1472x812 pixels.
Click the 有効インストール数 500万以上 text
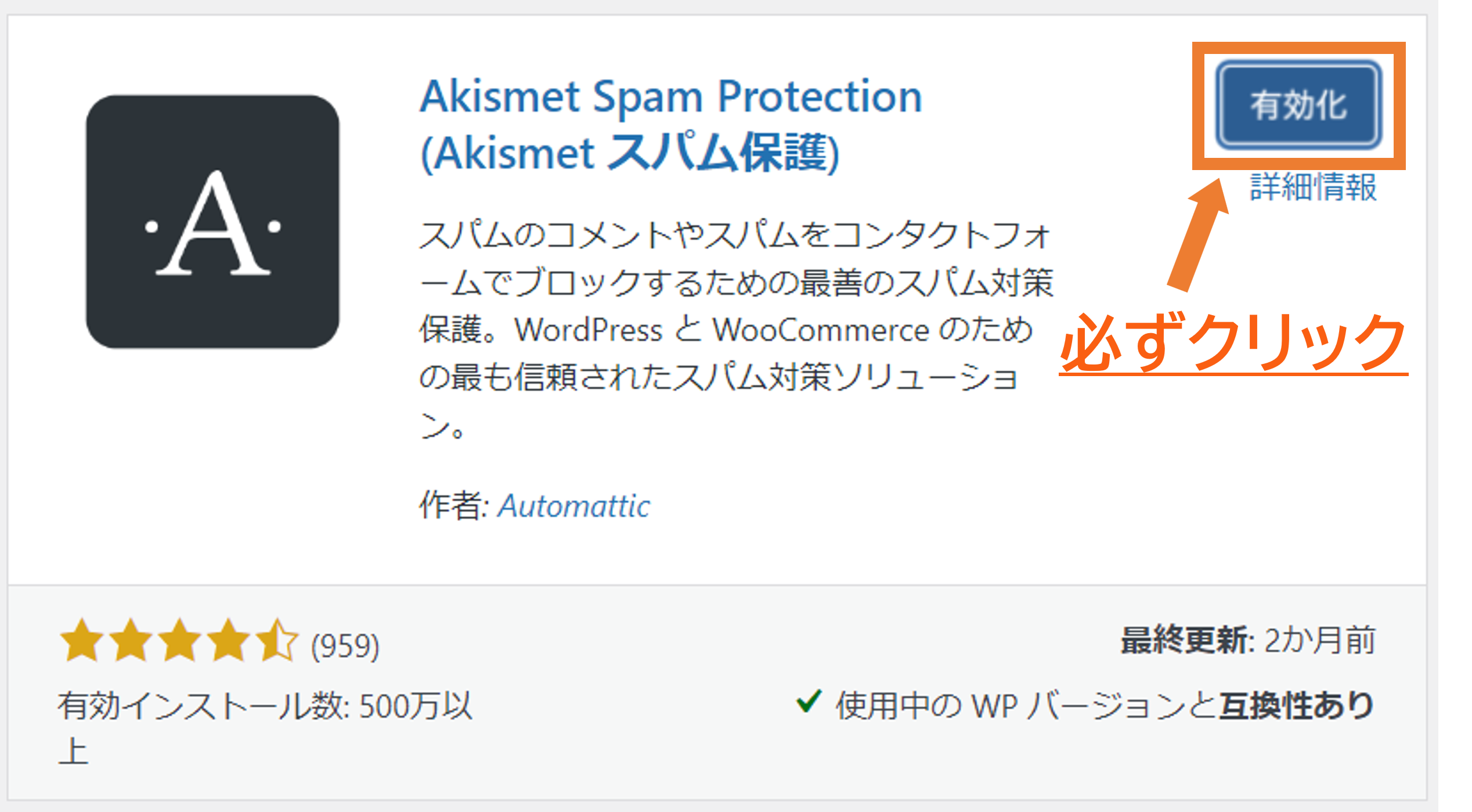(x=265, y=706)
